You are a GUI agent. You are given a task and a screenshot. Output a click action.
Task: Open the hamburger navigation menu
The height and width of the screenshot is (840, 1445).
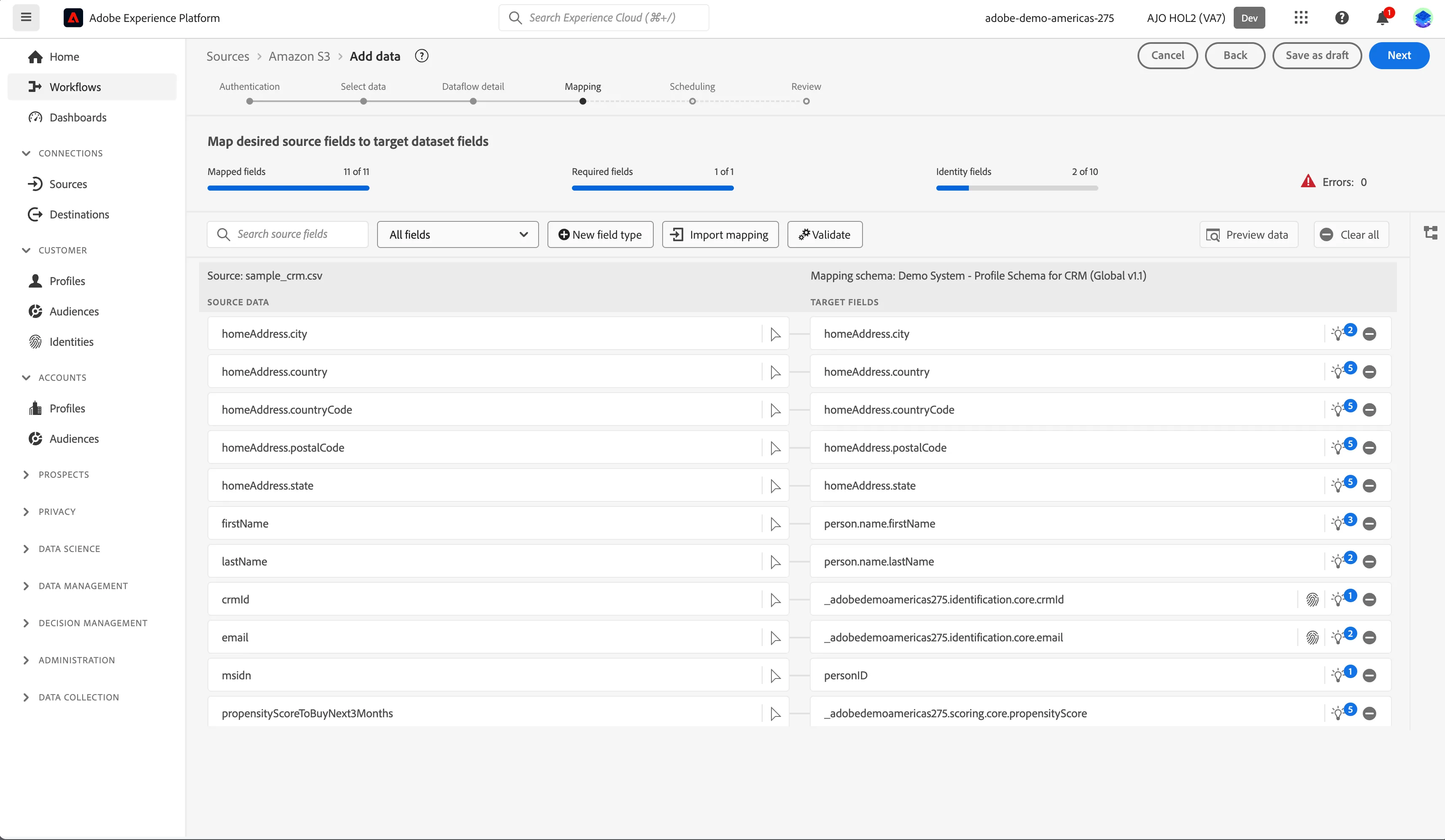26,17
